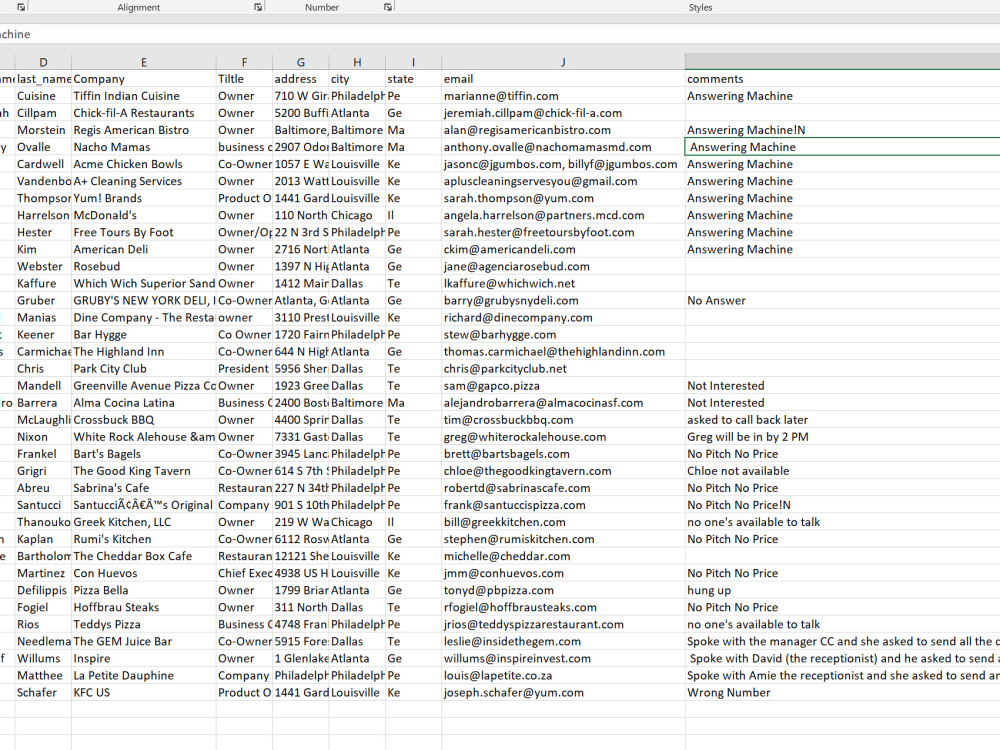
Task: Select cell 'McDonald's'
Action: pos(144,216)
